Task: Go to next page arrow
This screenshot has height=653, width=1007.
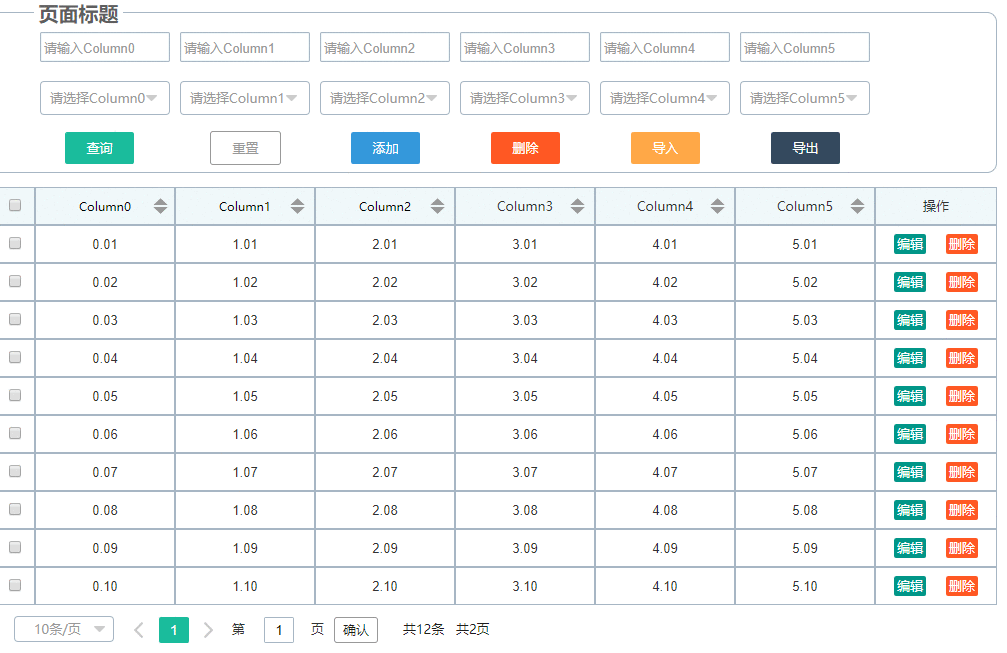Action: 208,630
